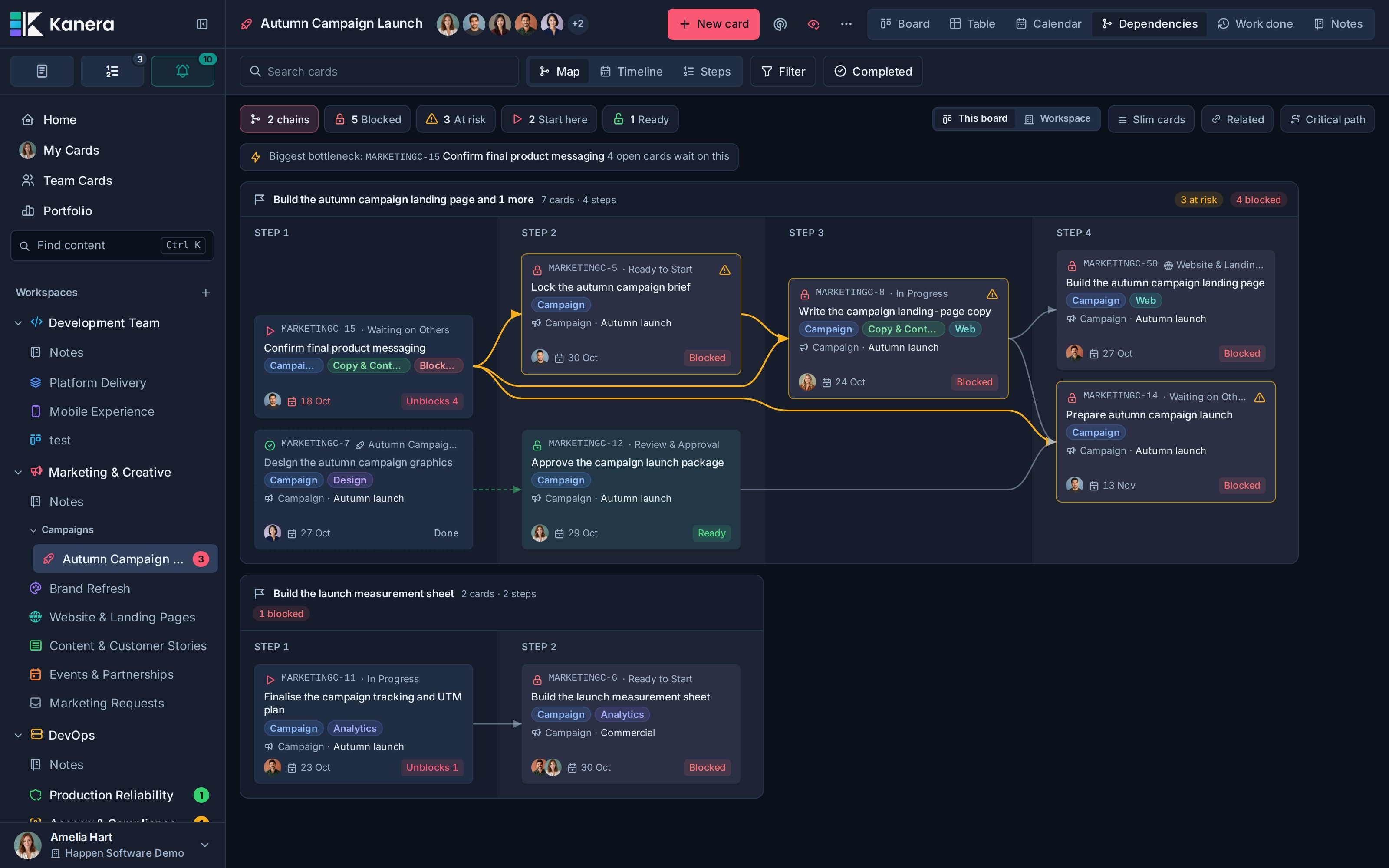Click warning icon on MARKETINGC-5 card

(x=725, y=270)
